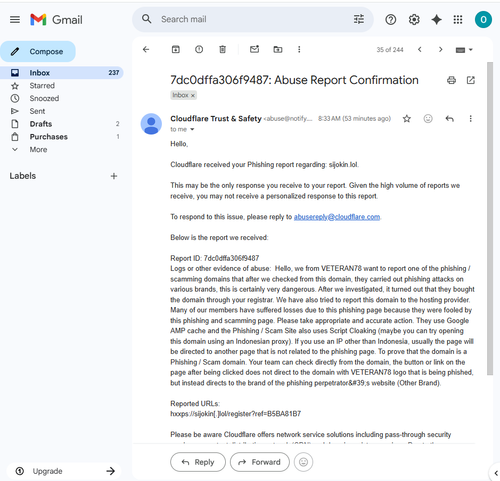Remove Inbox label from message
The height and width of the screenshot is (481, 500).
[193, 95]
